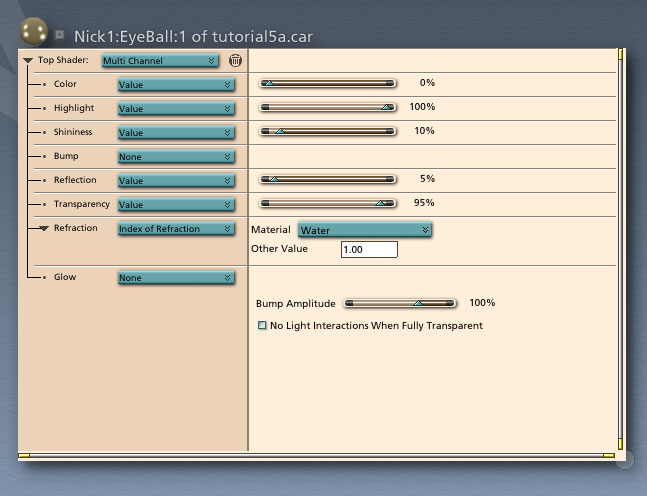The height and width of the screenshot is (496, 647).
Task: Click the Nick1:EyeBall:1 of tutorial5a.car title
Action: [x=193, y=36]
